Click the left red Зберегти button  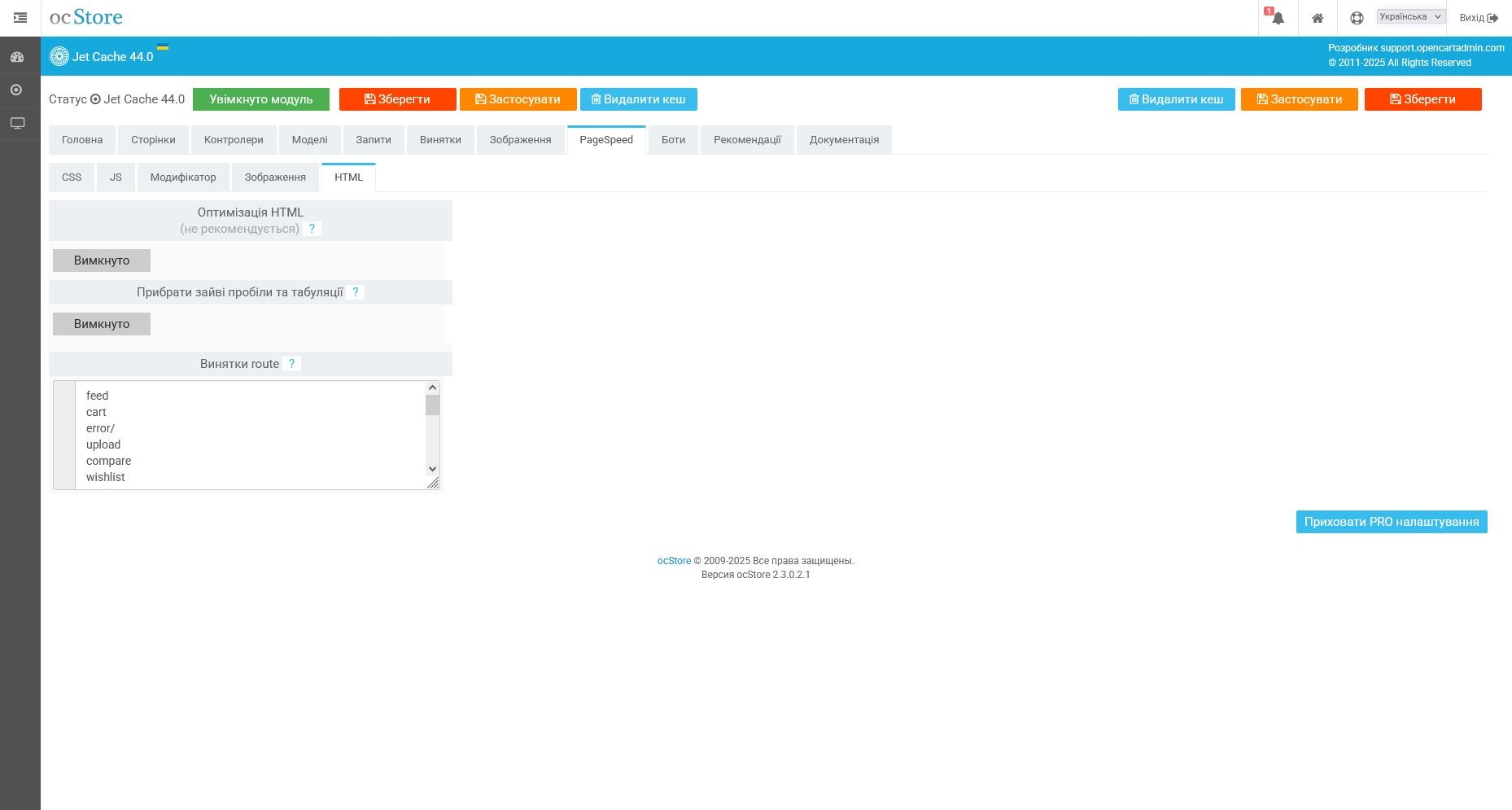tap(397, 99)
